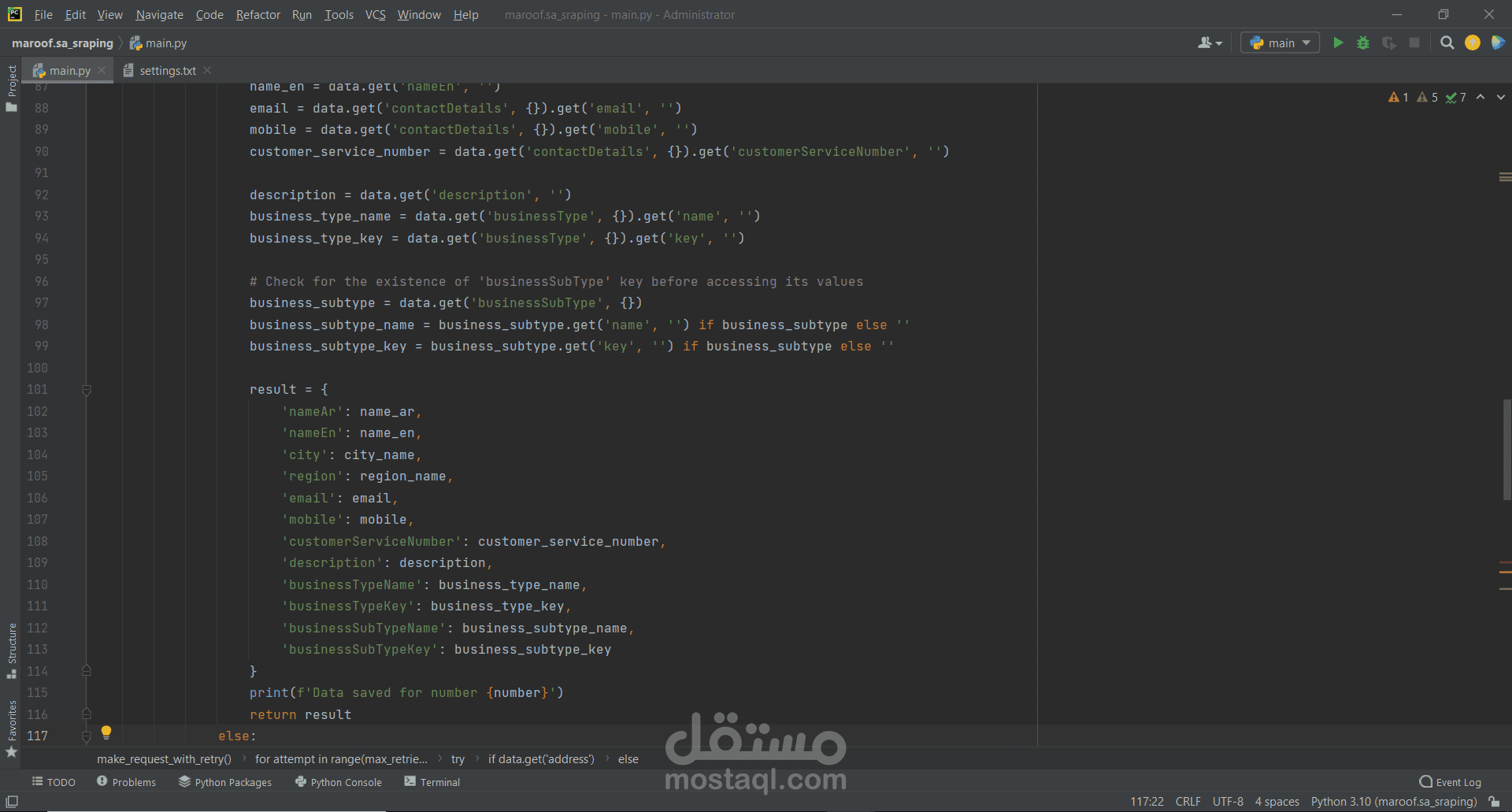Collapse the else block fold at line 117
The height and width of the screenshot is (812, 1512).
pos(87,736)
